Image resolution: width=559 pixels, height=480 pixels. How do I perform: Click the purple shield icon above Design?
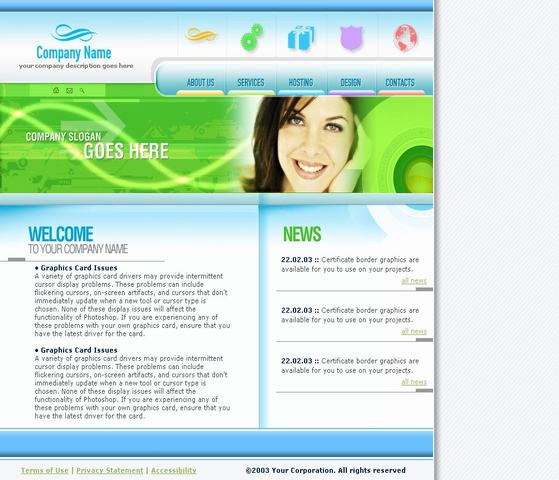coord(351,37)
